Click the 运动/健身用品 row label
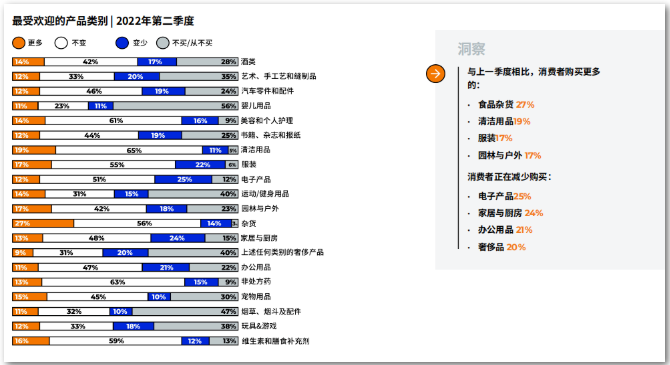Image resolution: width=670 pixels, height=365 pixels. pyautogui.click(x=265, y=194)
